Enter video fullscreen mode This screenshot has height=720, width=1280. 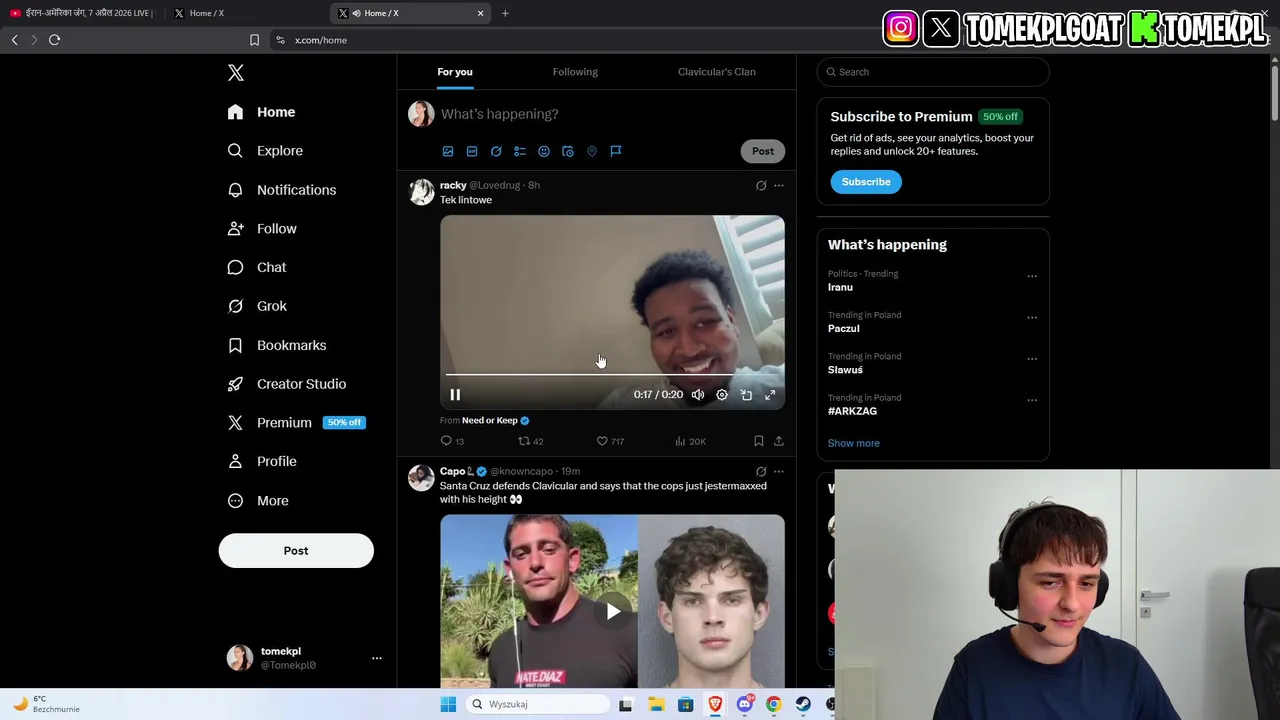click(770, 395)
